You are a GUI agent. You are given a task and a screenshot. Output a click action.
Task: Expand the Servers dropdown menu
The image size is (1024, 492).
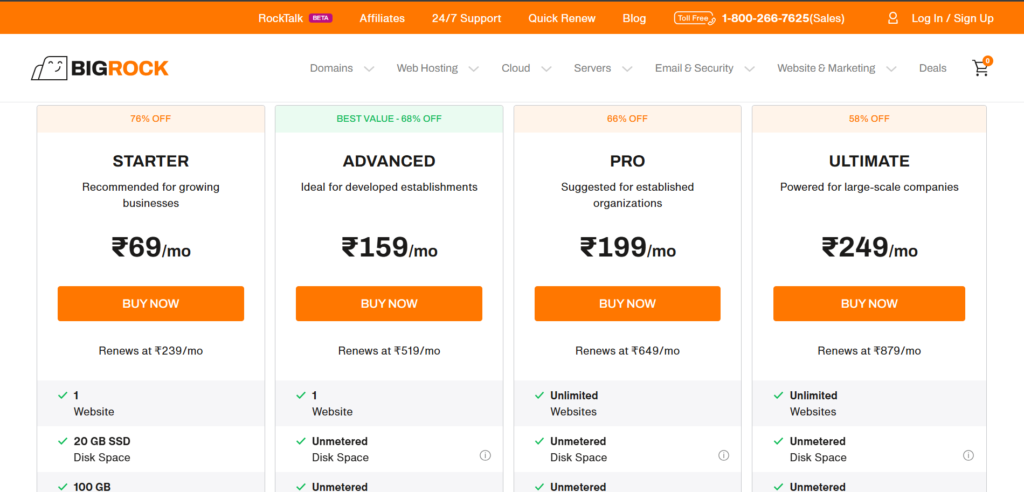point(603,68)
